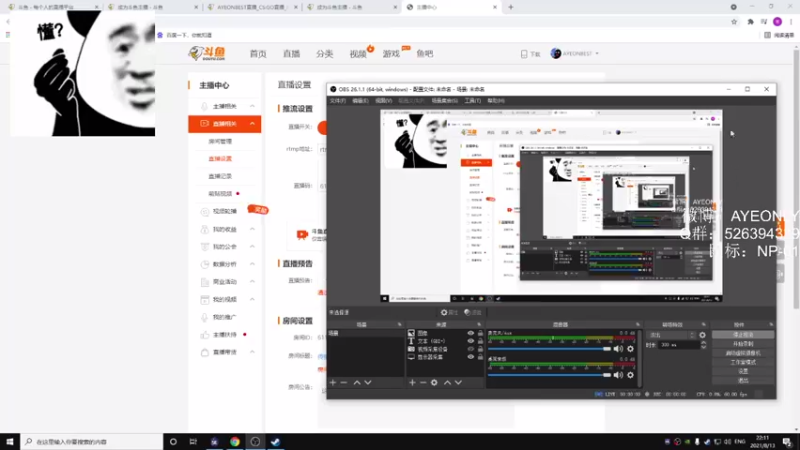The width and height of the screenshot is (800, 450).
Task: Open the Filters button next to Properties
Action: pos(473,312)
